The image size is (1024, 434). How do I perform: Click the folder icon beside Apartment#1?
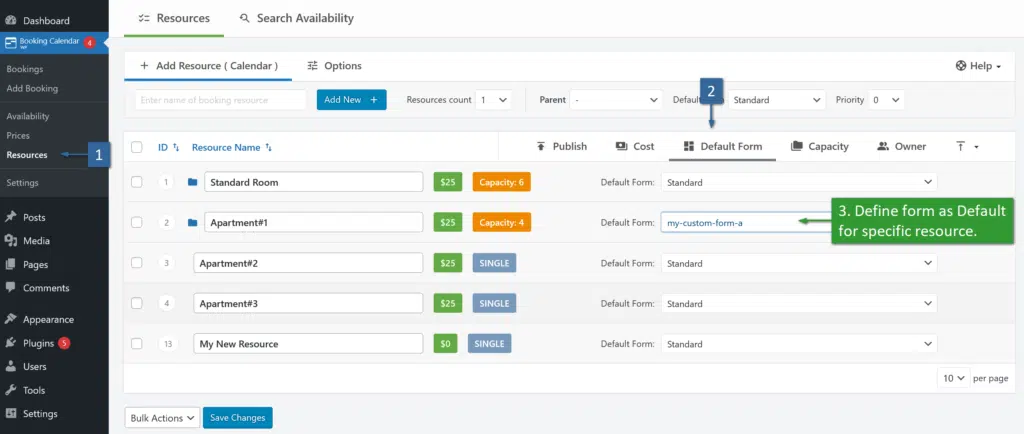(192, 223)
